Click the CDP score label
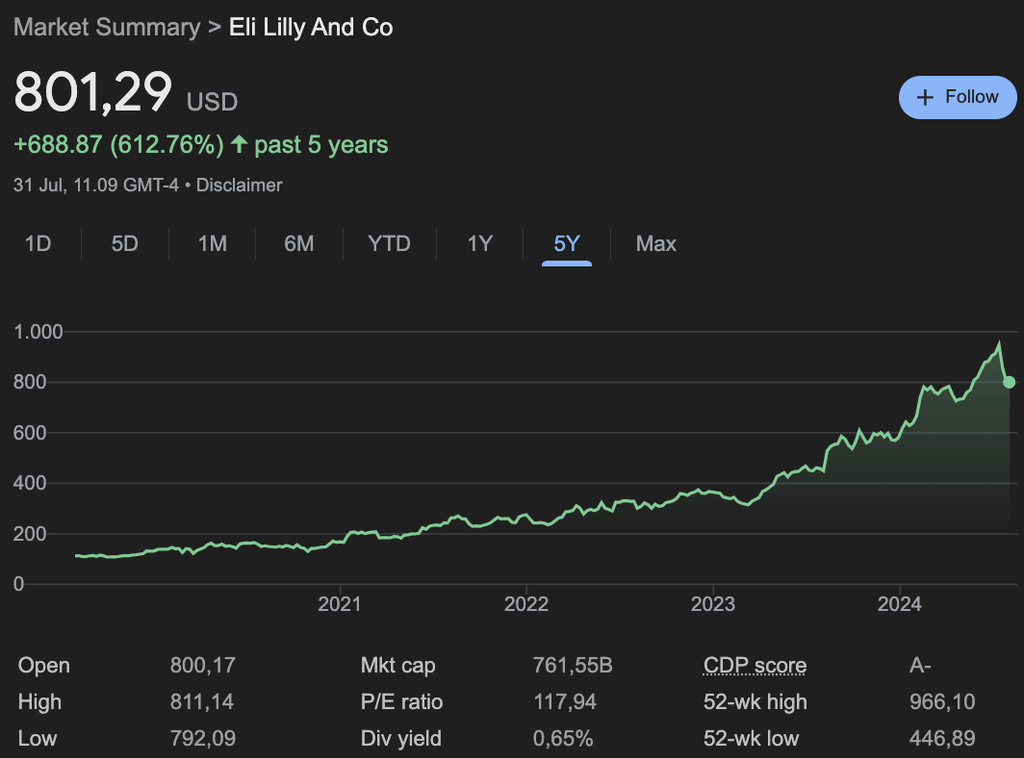 coord(755,665)
